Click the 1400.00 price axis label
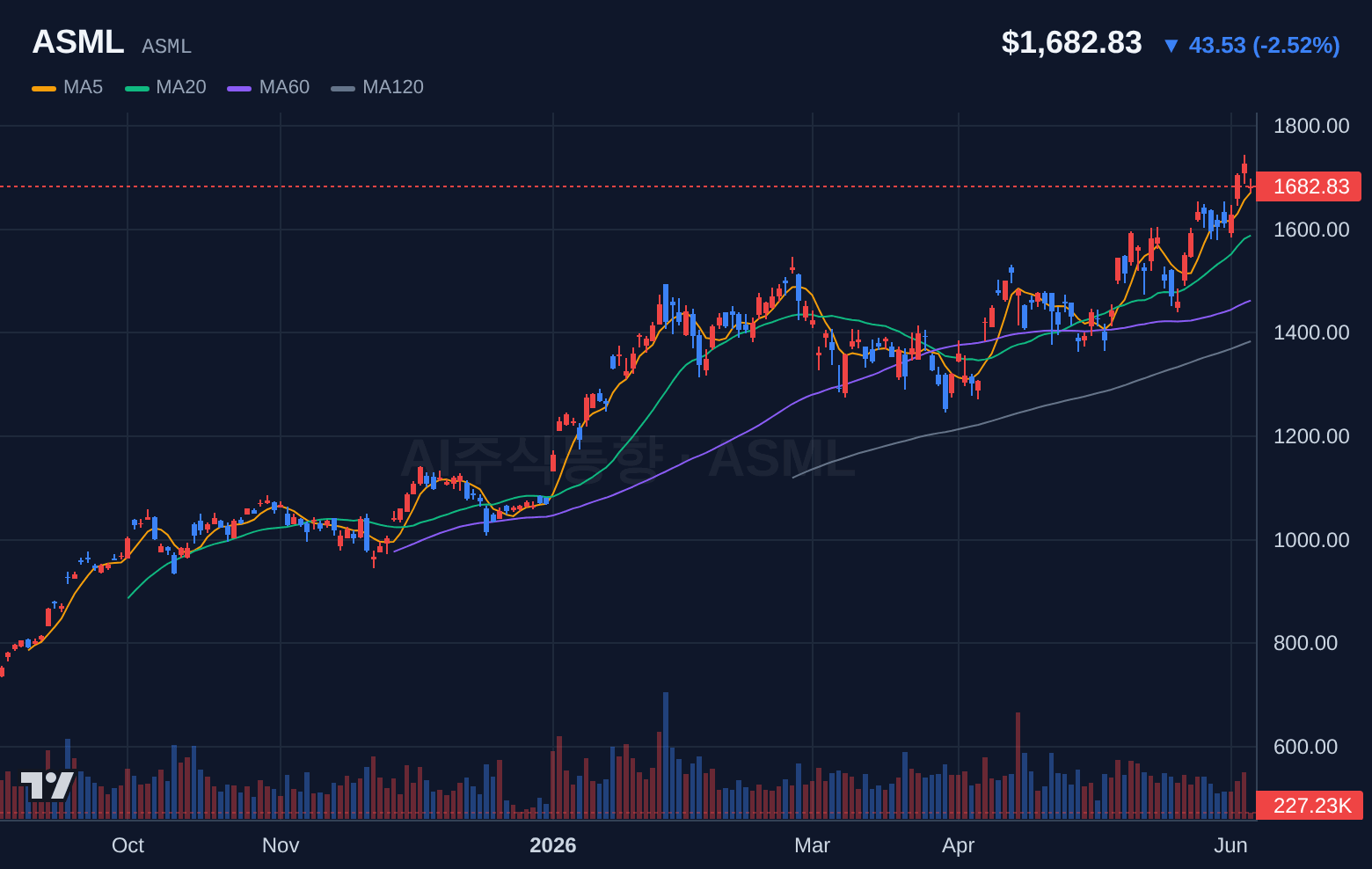Viewport: 1372px width, 869px height. (x=1311, y=332)
